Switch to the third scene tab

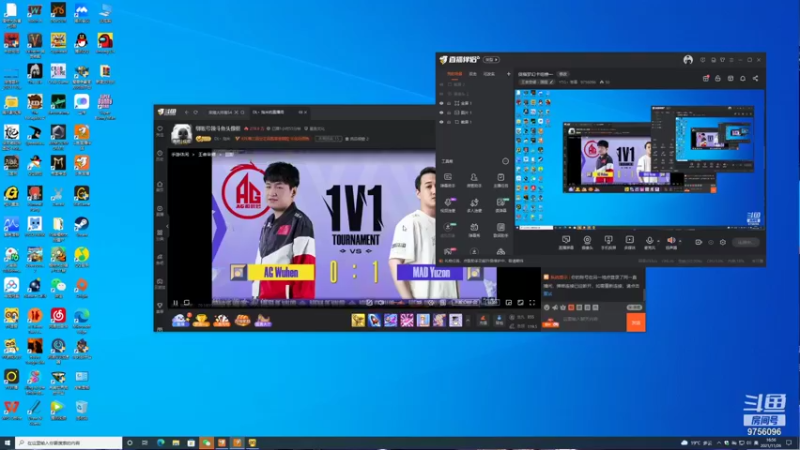[x=489, y=74]
